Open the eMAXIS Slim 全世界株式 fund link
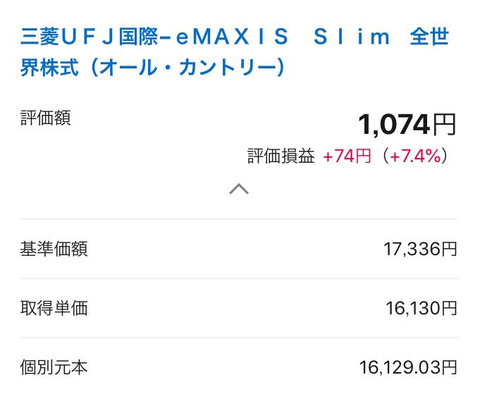The image size is (480, 394). (x=235, y=52)
